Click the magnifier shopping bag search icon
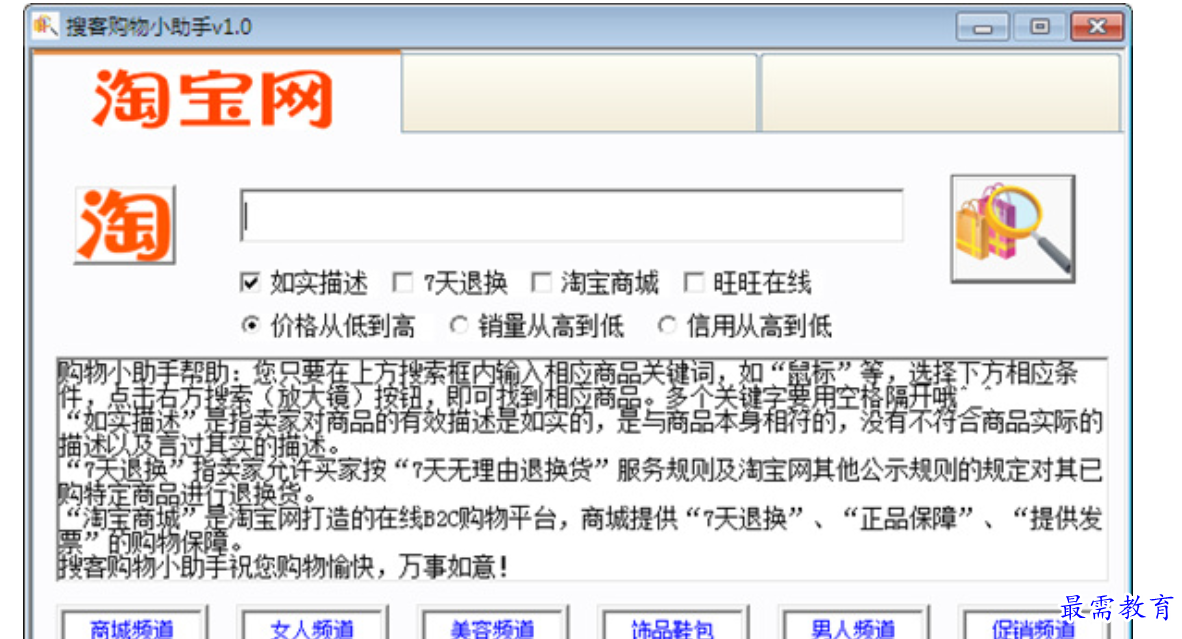This screenshot has height=639, width=1182. [x=1012, y=229]
